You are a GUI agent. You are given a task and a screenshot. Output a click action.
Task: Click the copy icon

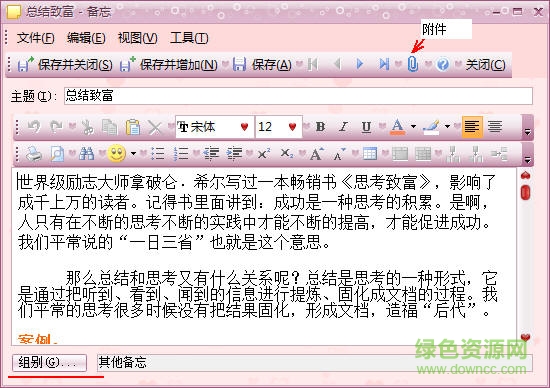[109, 127]
